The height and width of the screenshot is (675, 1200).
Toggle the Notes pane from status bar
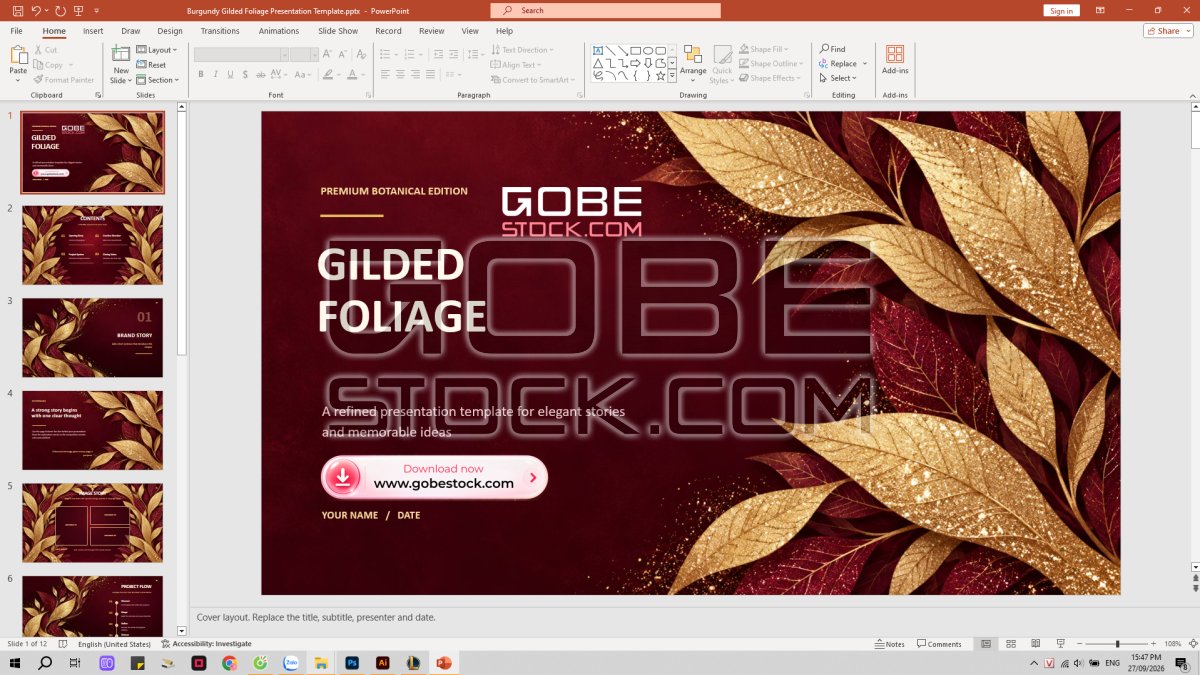click(889, 644)
